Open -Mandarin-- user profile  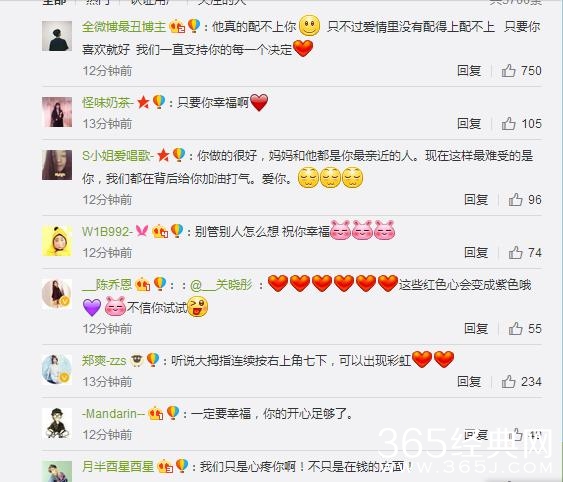[113, 414]
